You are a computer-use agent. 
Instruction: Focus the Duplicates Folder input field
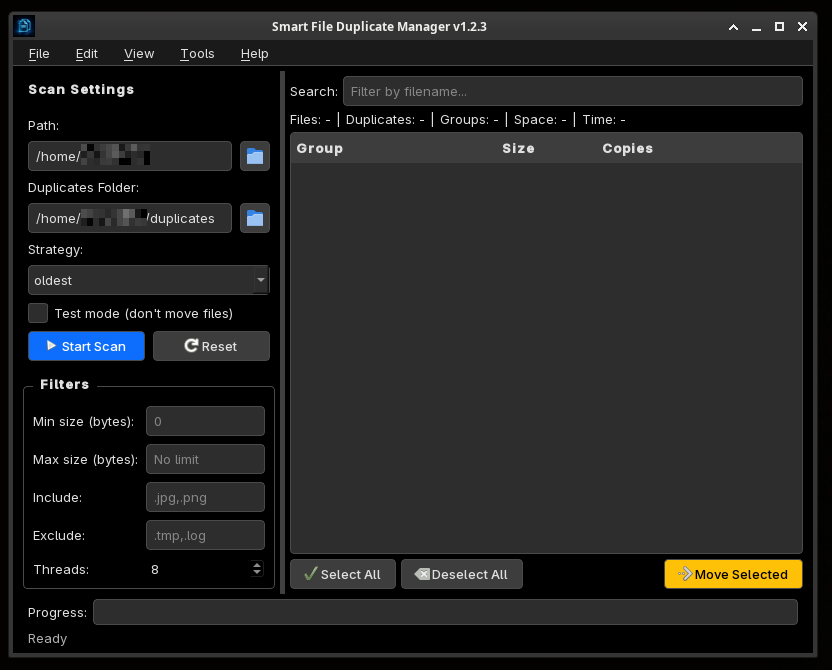130,218
